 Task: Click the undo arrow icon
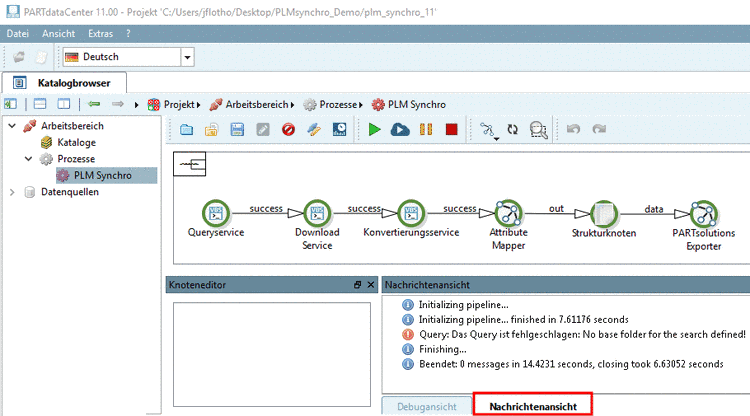click(573, 129)
